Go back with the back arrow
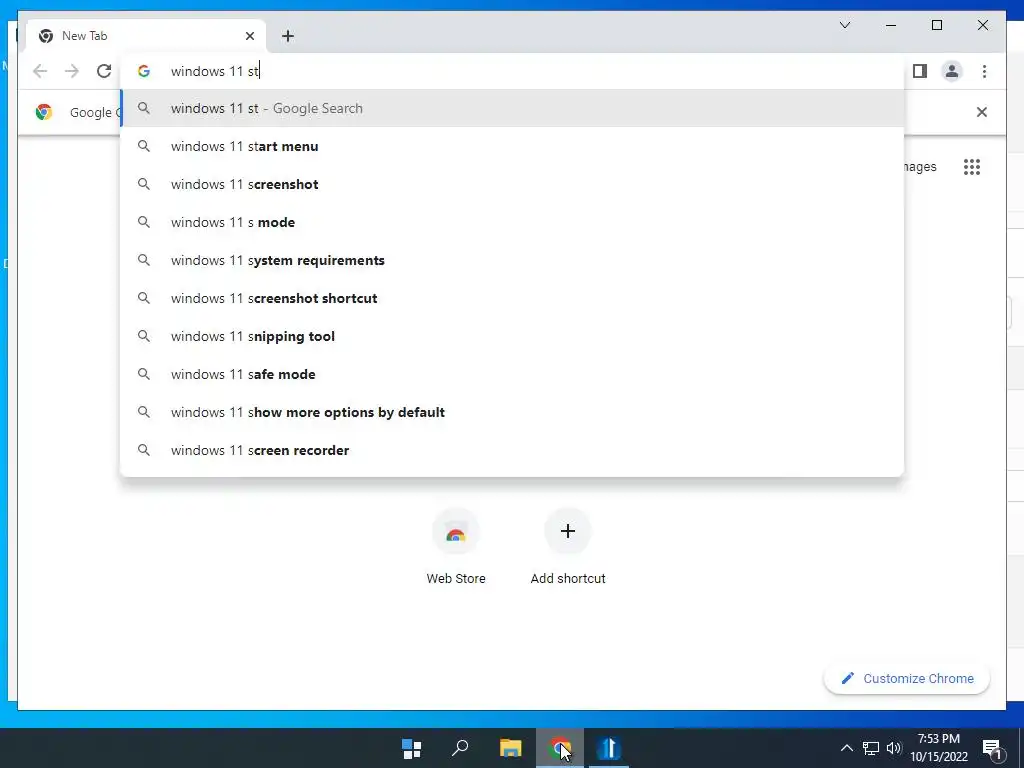 (40, 71)
